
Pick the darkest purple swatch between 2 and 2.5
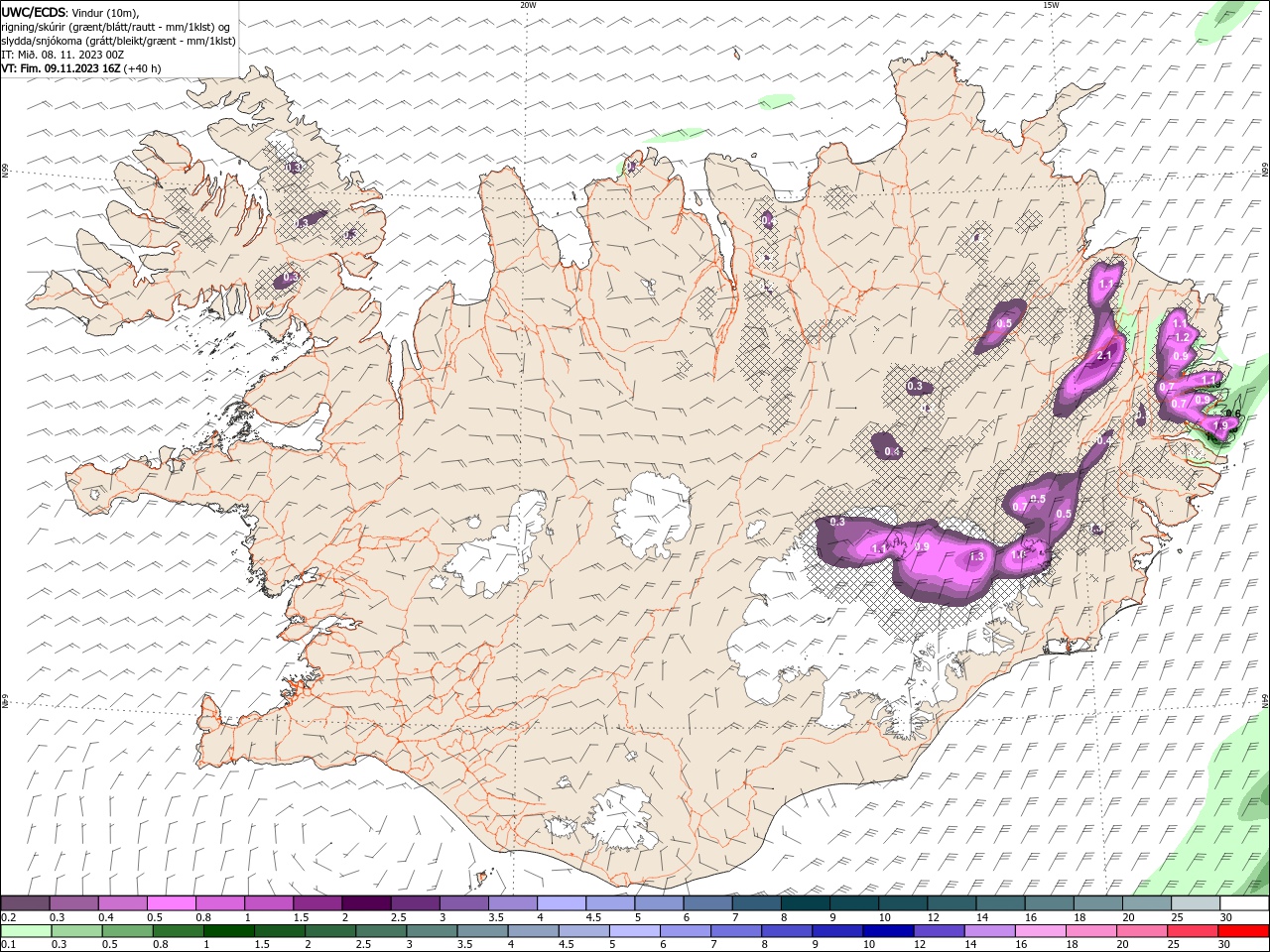pyautogui.click(x=365, y=903)
